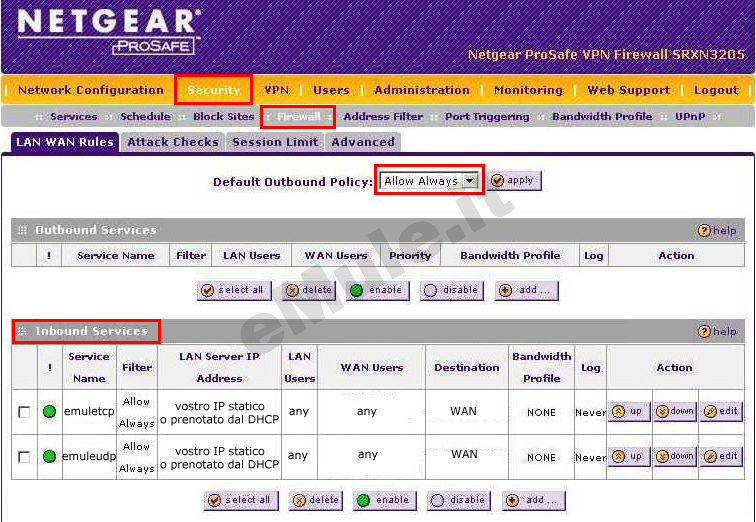Open the Web Support menu

pyautogui.click(x=628, y=90)
